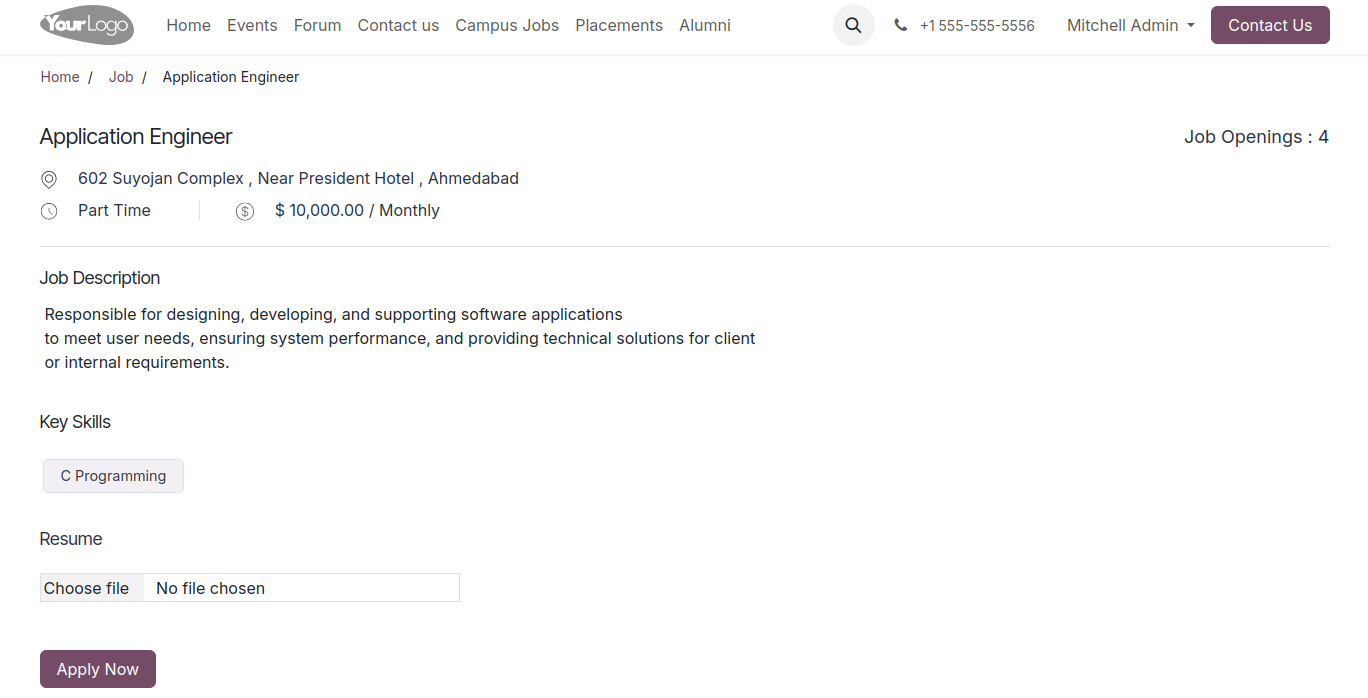Image resolution: width=1368 pixels, height=698 pixels.
Task: Click the clock icon beside Part Time
Action: (49, 211)
